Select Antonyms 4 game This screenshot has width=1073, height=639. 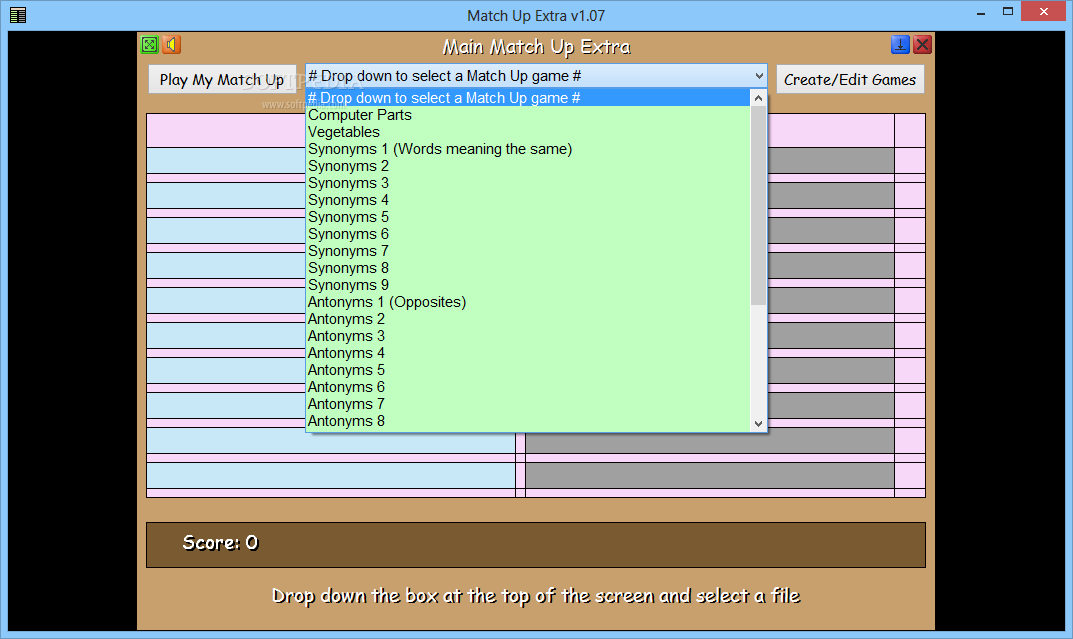528,353
